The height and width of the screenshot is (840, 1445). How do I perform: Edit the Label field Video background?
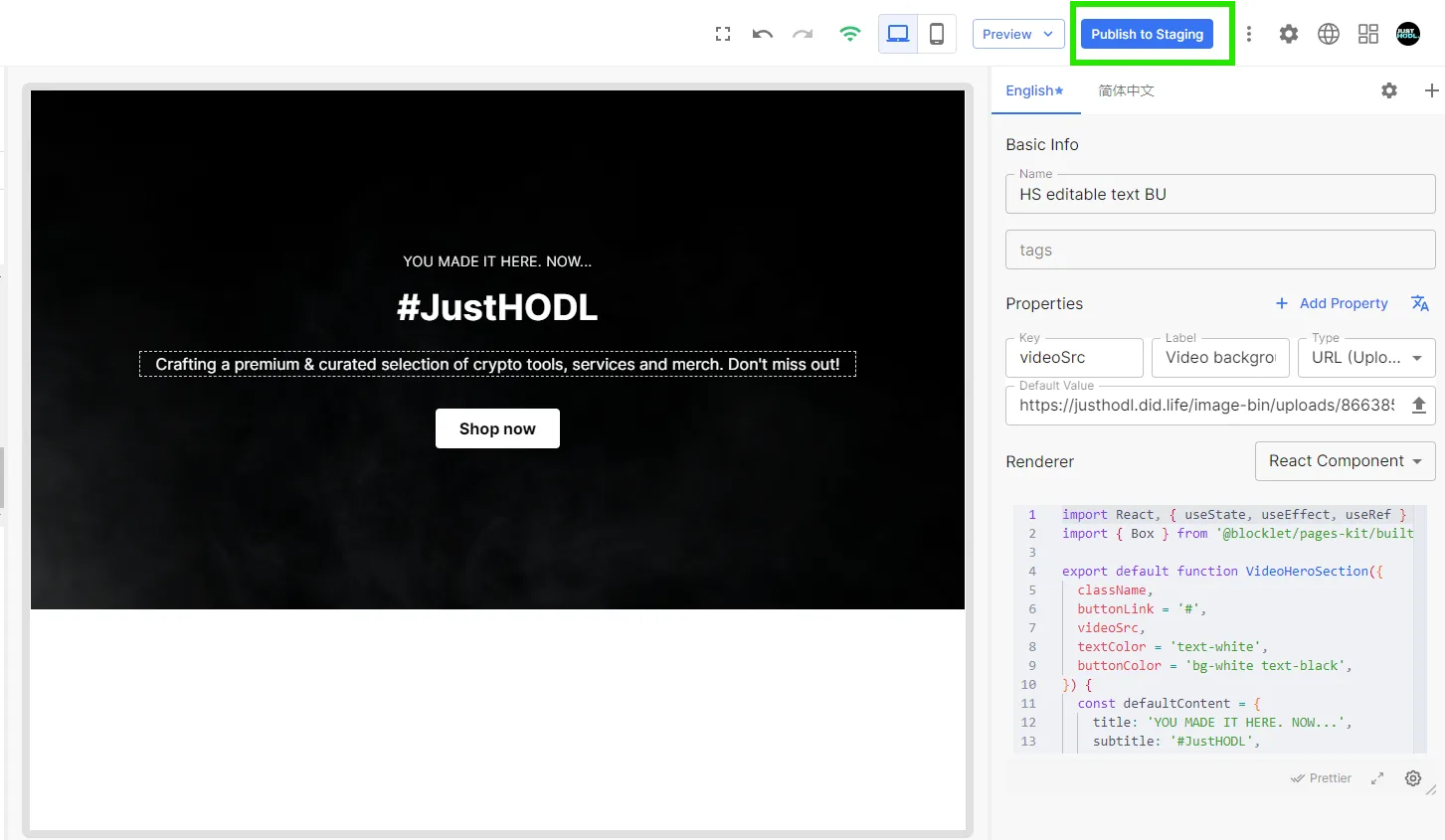tap(1220, 357)
